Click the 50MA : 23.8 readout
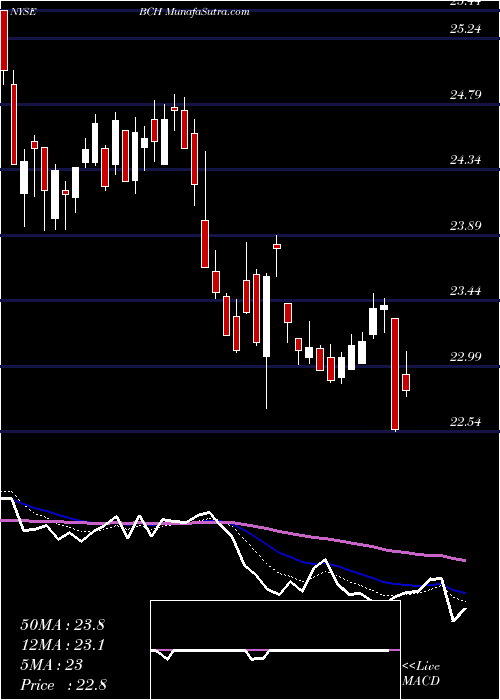The height and width of the screenshot is (700, 500). point(62,625)
